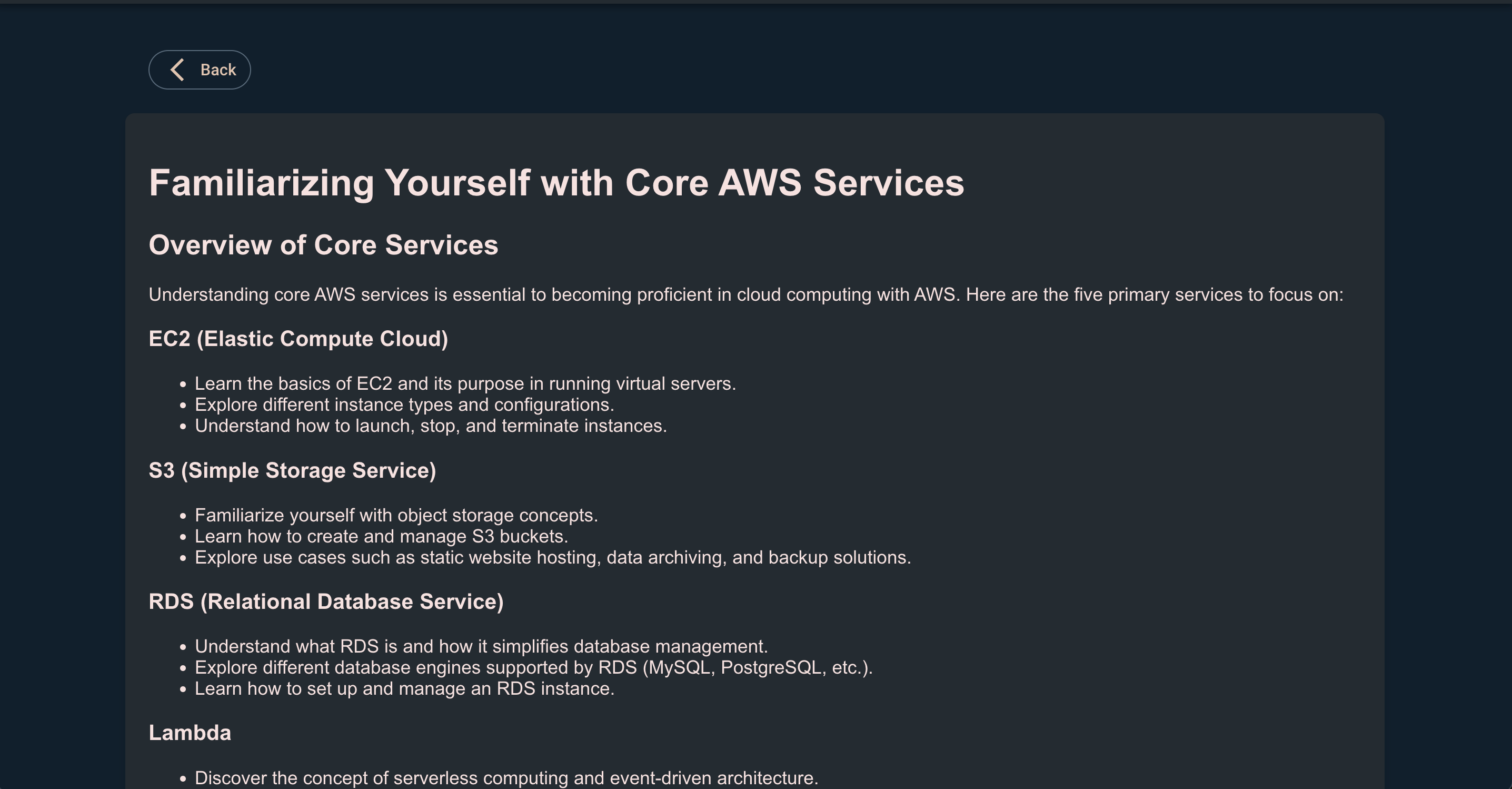Click the intro paragraph about five primary services
1512x789 pixels.
coord(745,295)
